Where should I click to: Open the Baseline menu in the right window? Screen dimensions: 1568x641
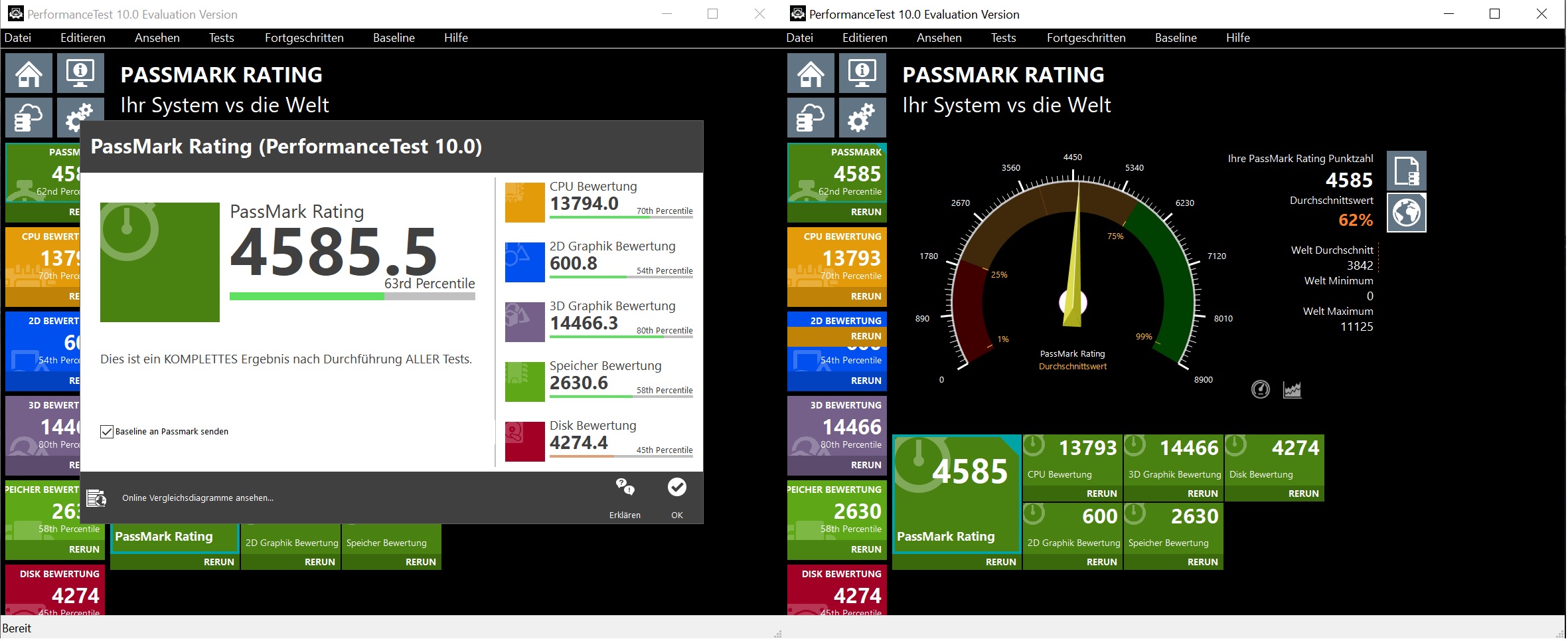point(1176,38)
